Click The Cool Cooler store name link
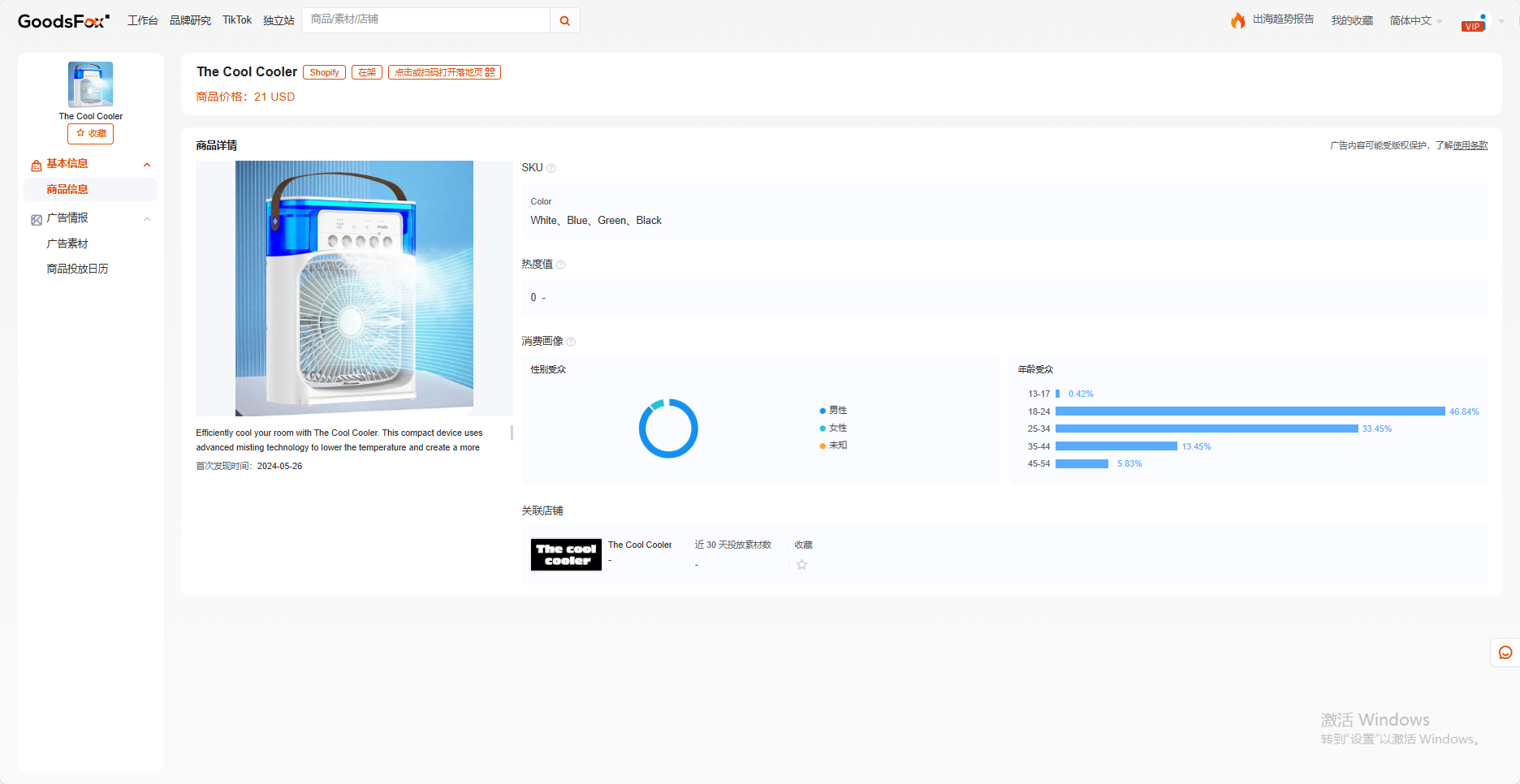The width and height of the screenshot is (1520, 784). pyautogui.click(x=640, y=545)
